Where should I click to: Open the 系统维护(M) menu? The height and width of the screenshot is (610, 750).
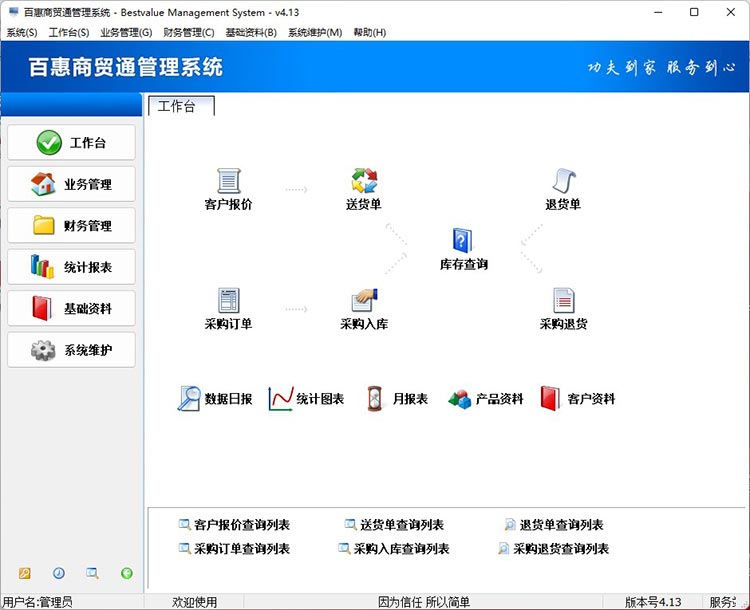(315, 33)
